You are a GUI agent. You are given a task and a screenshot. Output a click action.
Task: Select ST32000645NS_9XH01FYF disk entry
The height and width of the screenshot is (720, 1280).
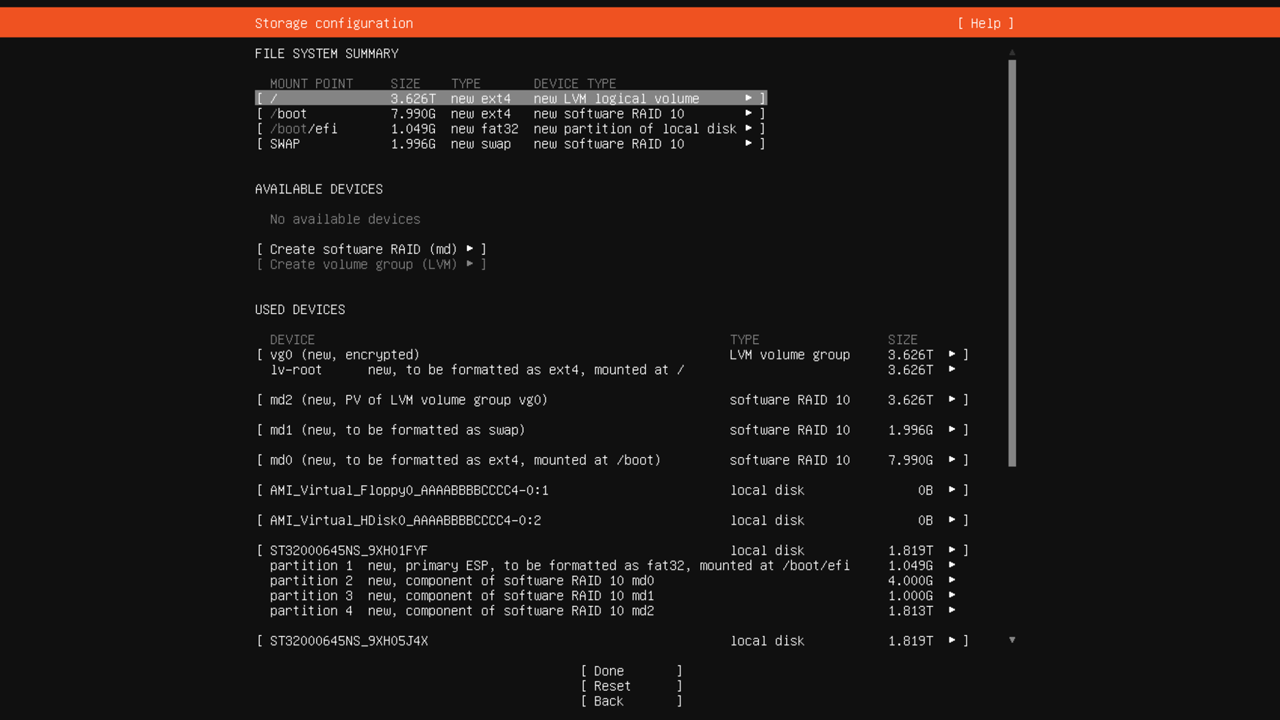coord(348,551)
